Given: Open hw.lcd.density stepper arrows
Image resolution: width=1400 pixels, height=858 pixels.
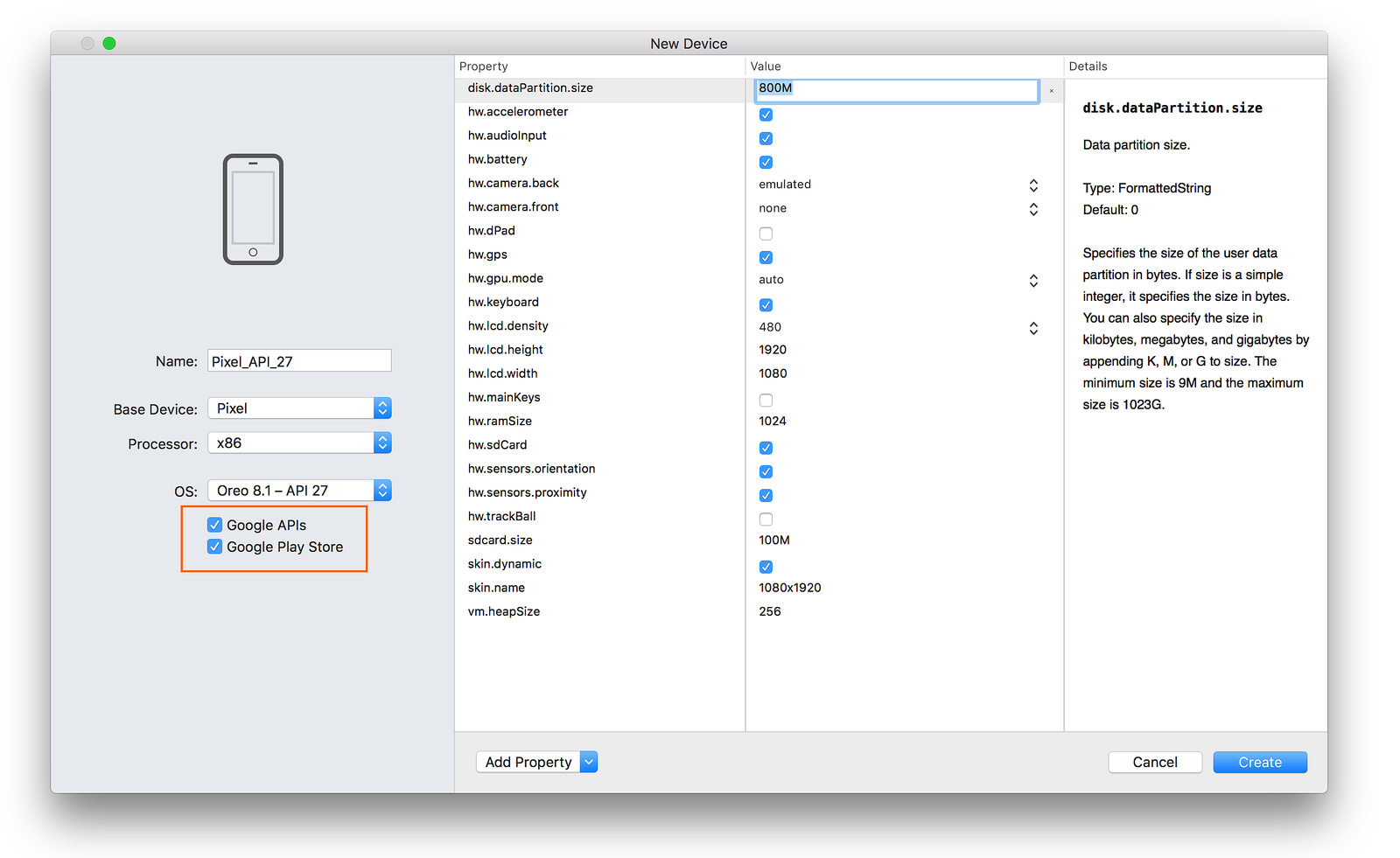Looking at the screenshot, I should (x=1033, y=328).
